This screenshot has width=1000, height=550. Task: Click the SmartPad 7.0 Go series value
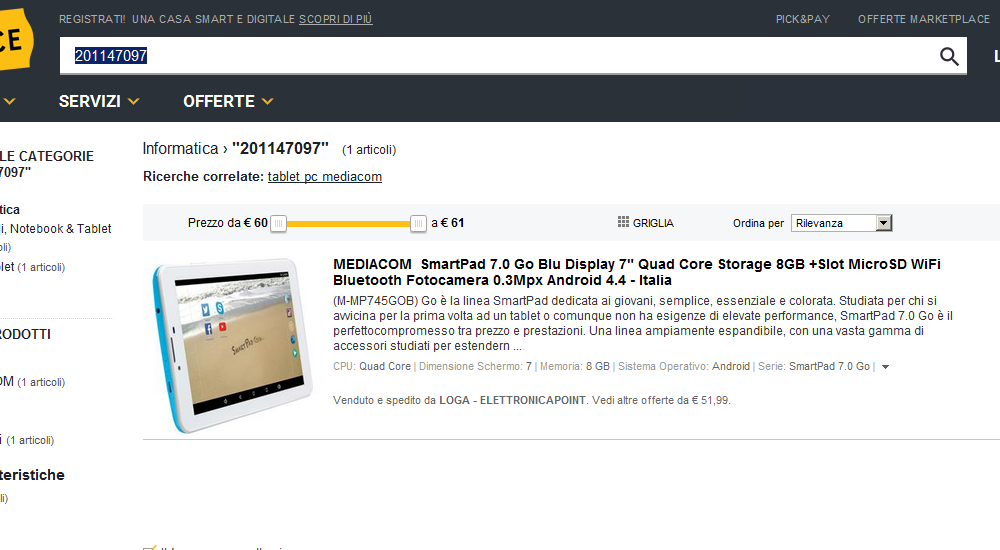pos(829,366)
